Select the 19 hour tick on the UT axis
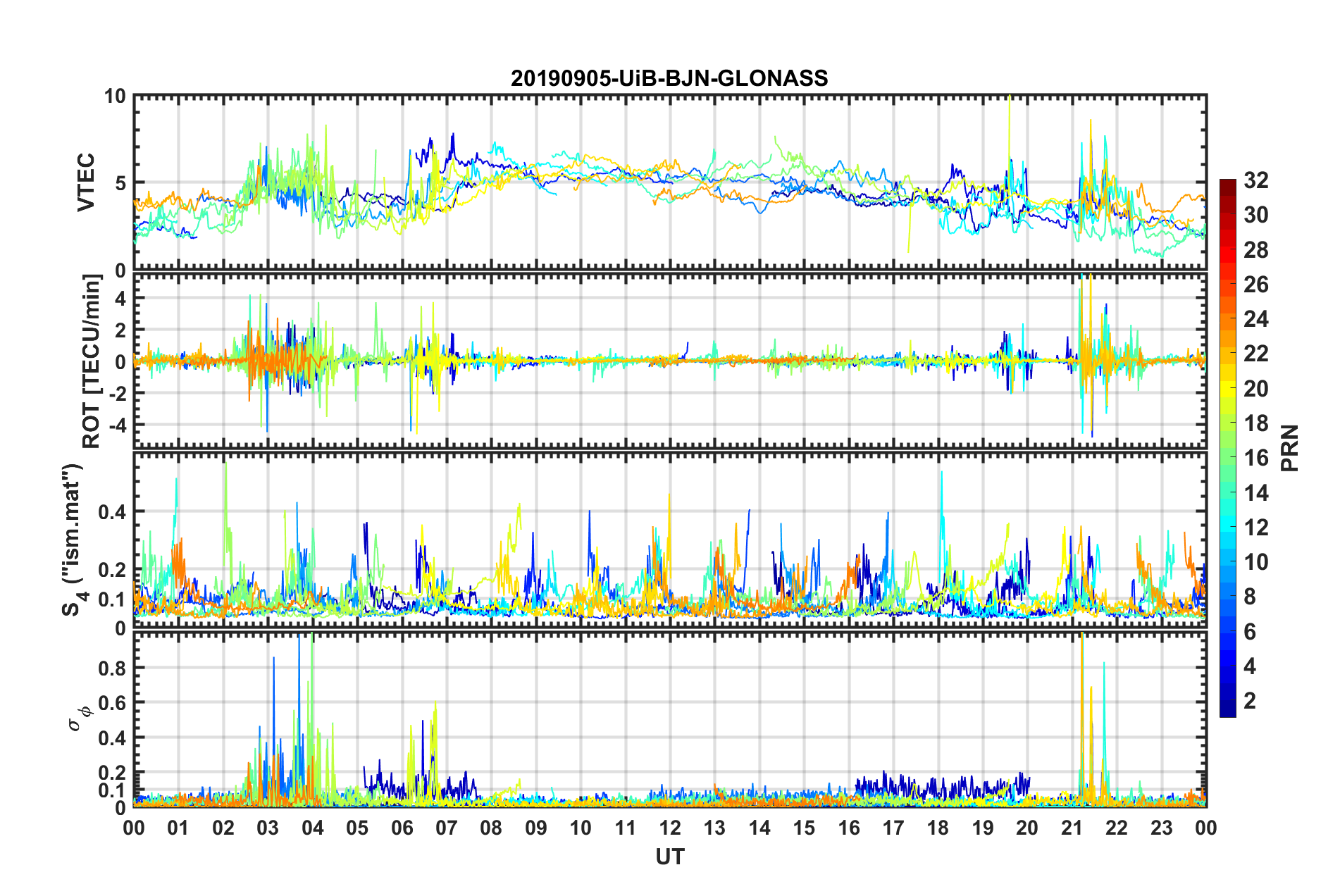 click(983, 828)
